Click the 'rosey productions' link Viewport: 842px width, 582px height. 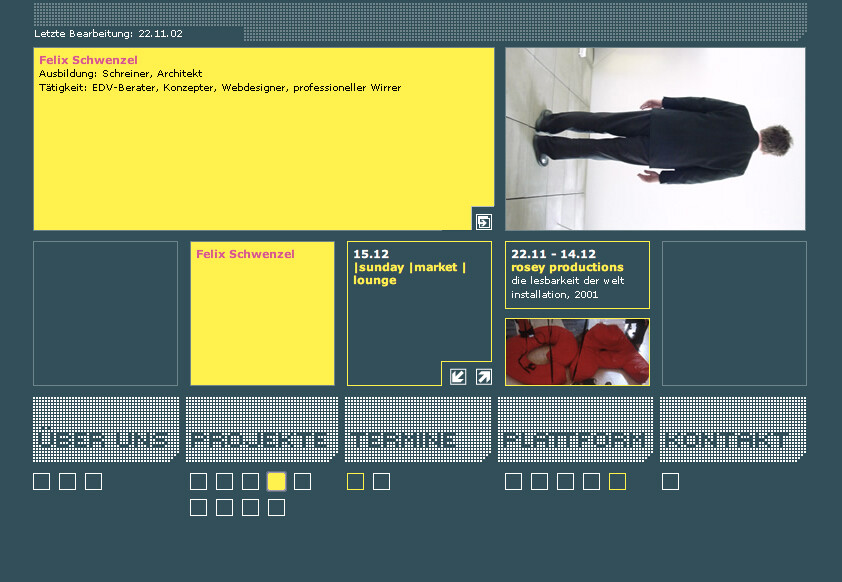pos(567,267)
